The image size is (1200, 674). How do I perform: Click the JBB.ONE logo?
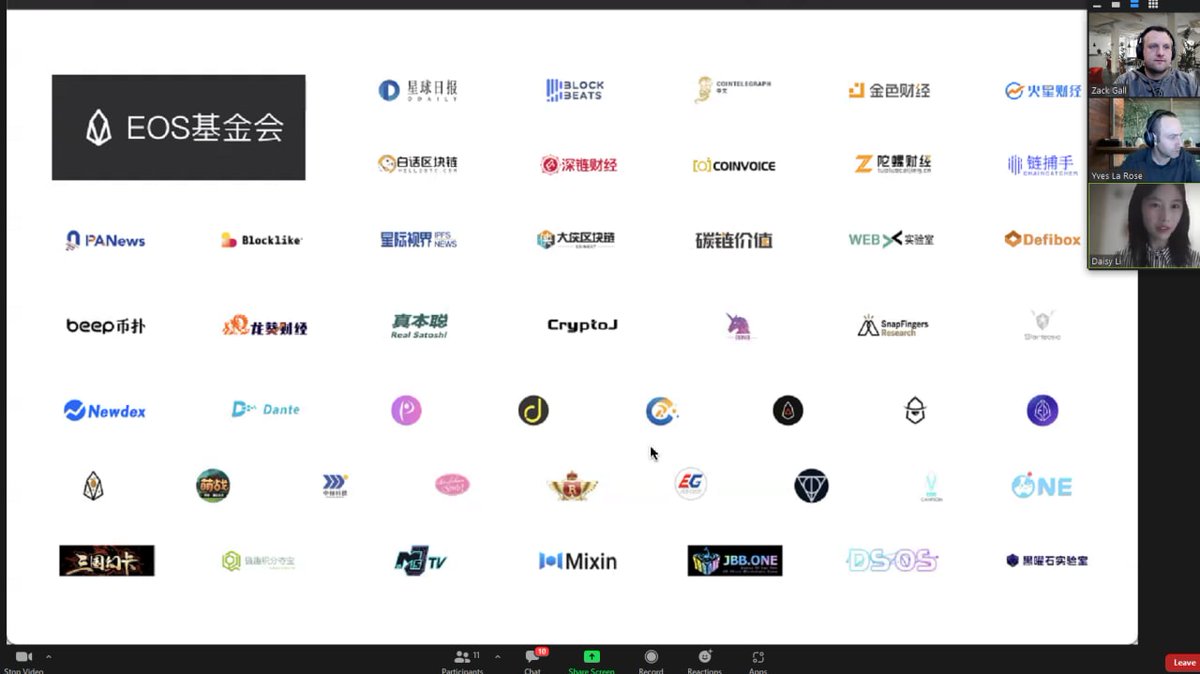(x=735, y=561)
